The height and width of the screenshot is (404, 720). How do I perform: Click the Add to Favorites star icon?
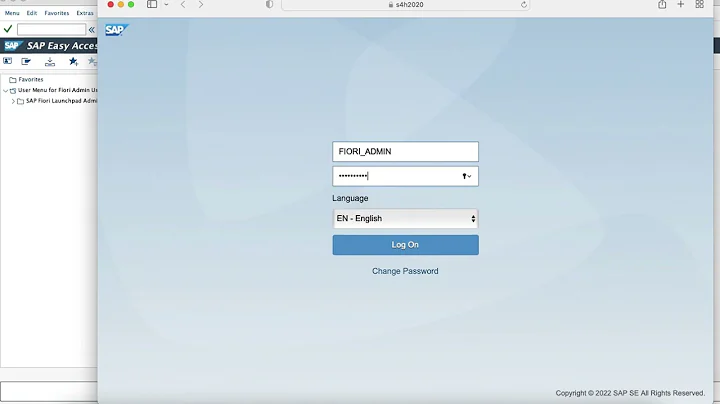[73, 62]
